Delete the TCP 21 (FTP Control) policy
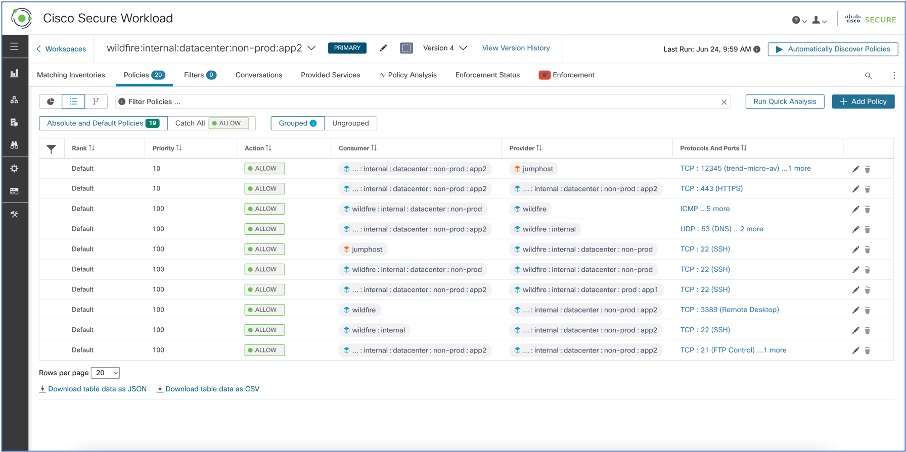This screenshot has height=452, width=906. [x=867, y=351]
